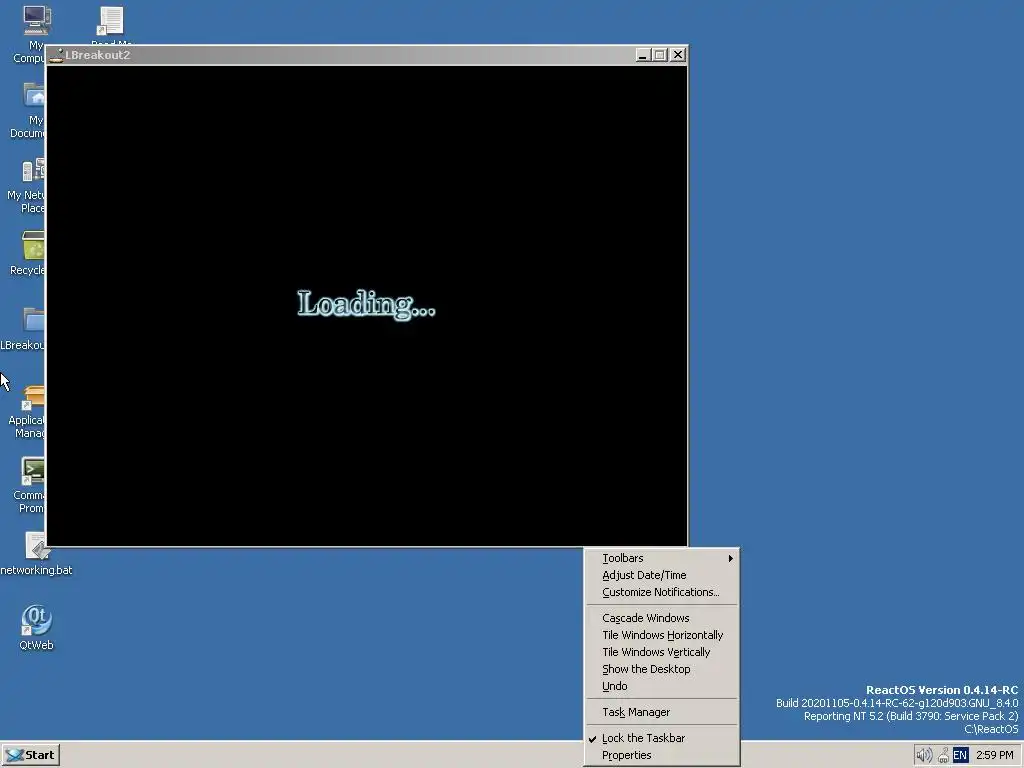Click the LBreakout2 window title bar

[366, 56]
